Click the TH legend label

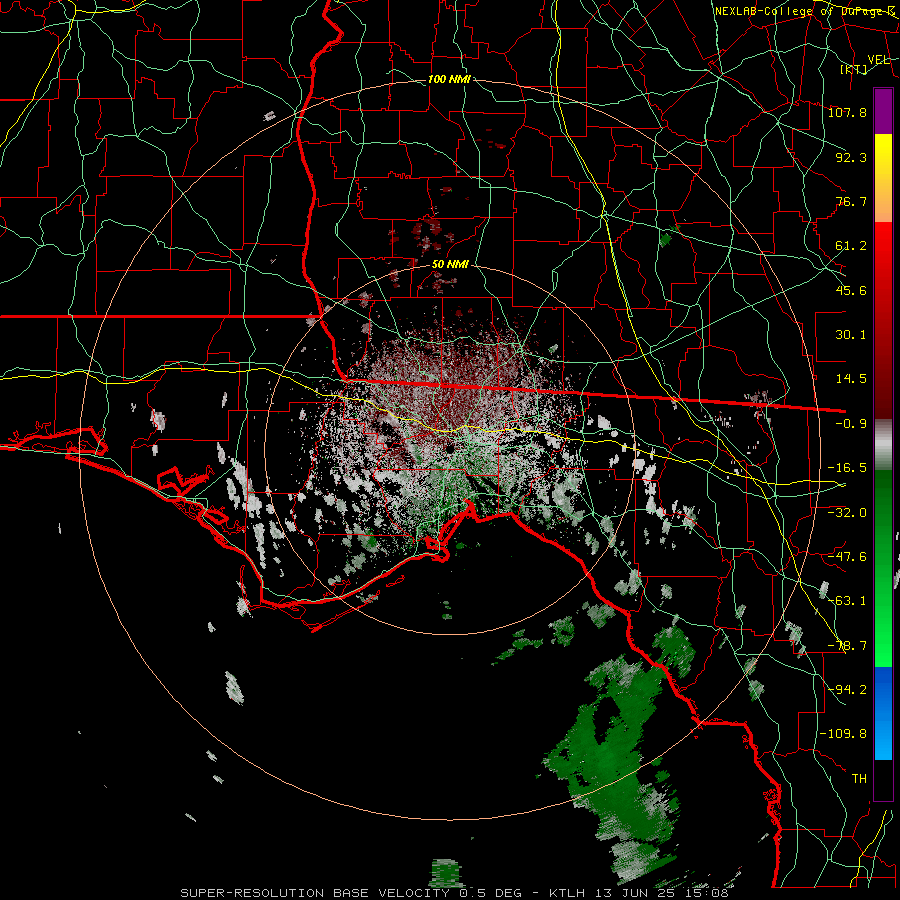(x=859, y=779)
